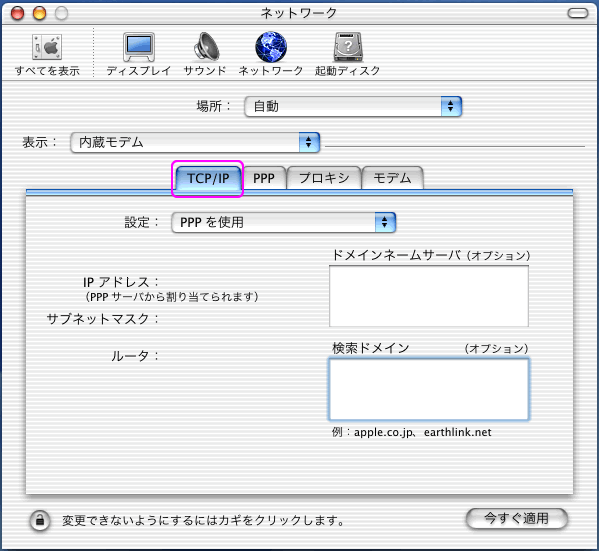Switch to the モデム tab
599x551 pixels.
(392, 178)
